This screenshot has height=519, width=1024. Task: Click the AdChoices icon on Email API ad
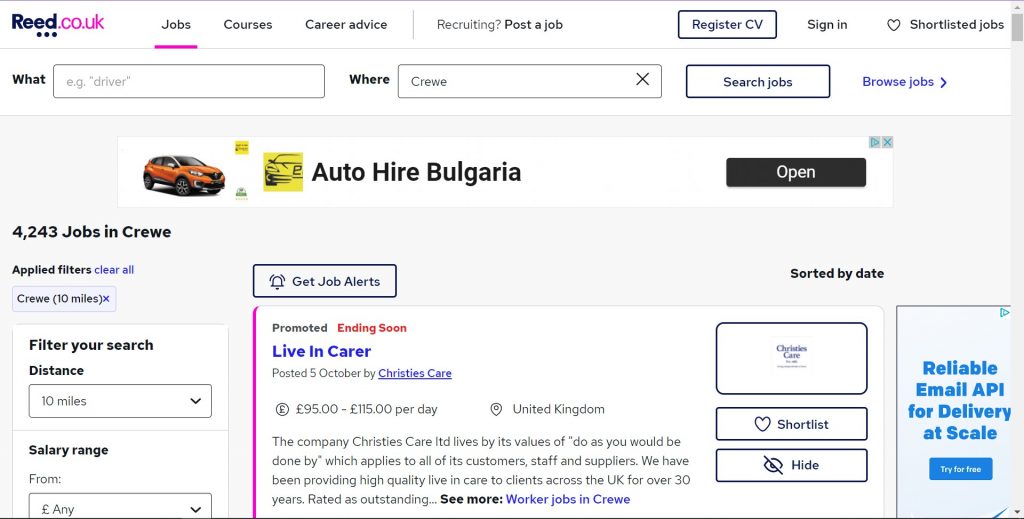tap(1004, 313)
